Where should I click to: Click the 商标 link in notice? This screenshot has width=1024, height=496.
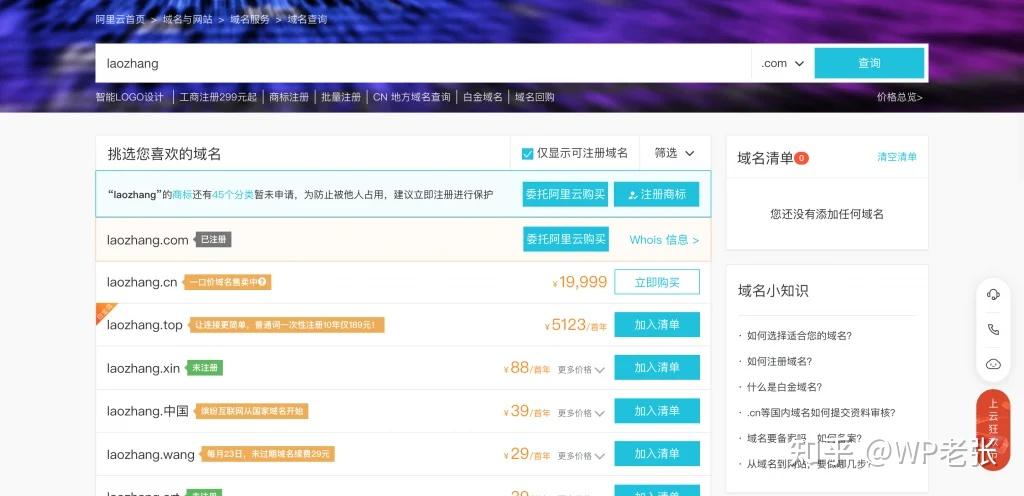click(182, 194)
